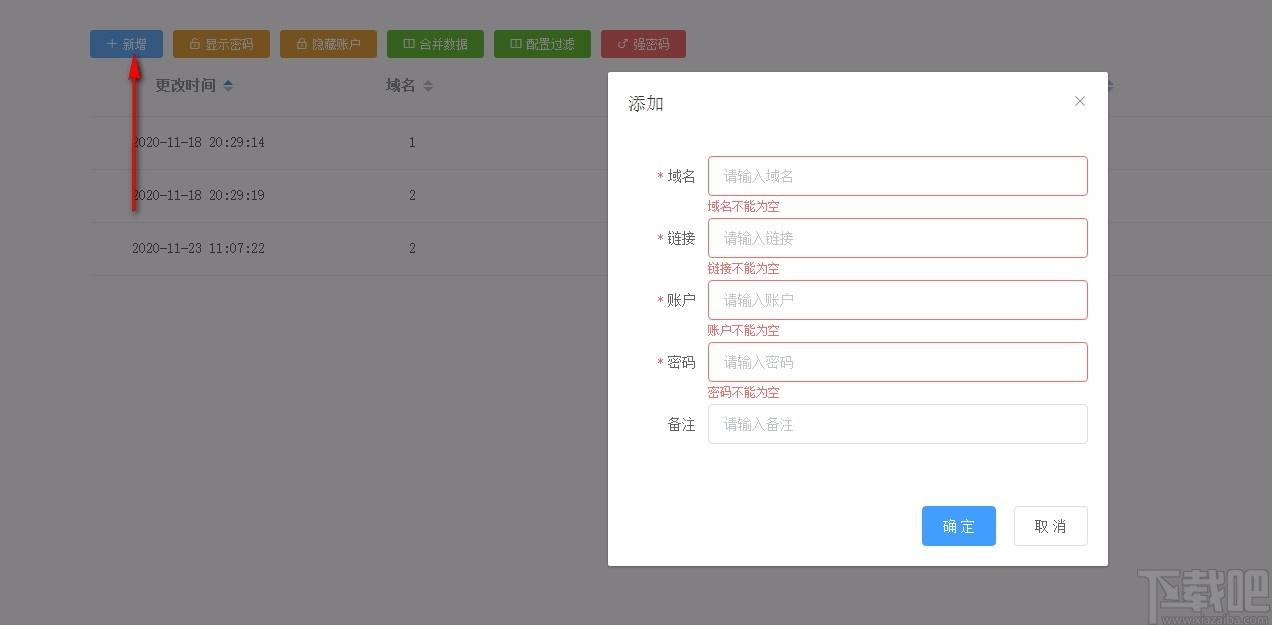Click the 合并数据 merge data button
This screenshot has height=625, width=1272.
coord(435,44)
